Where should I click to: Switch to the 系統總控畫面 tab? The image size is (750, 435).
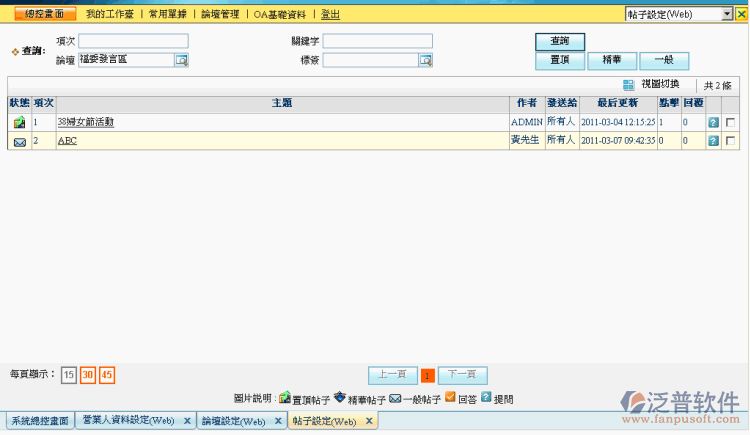pos(40,422)
